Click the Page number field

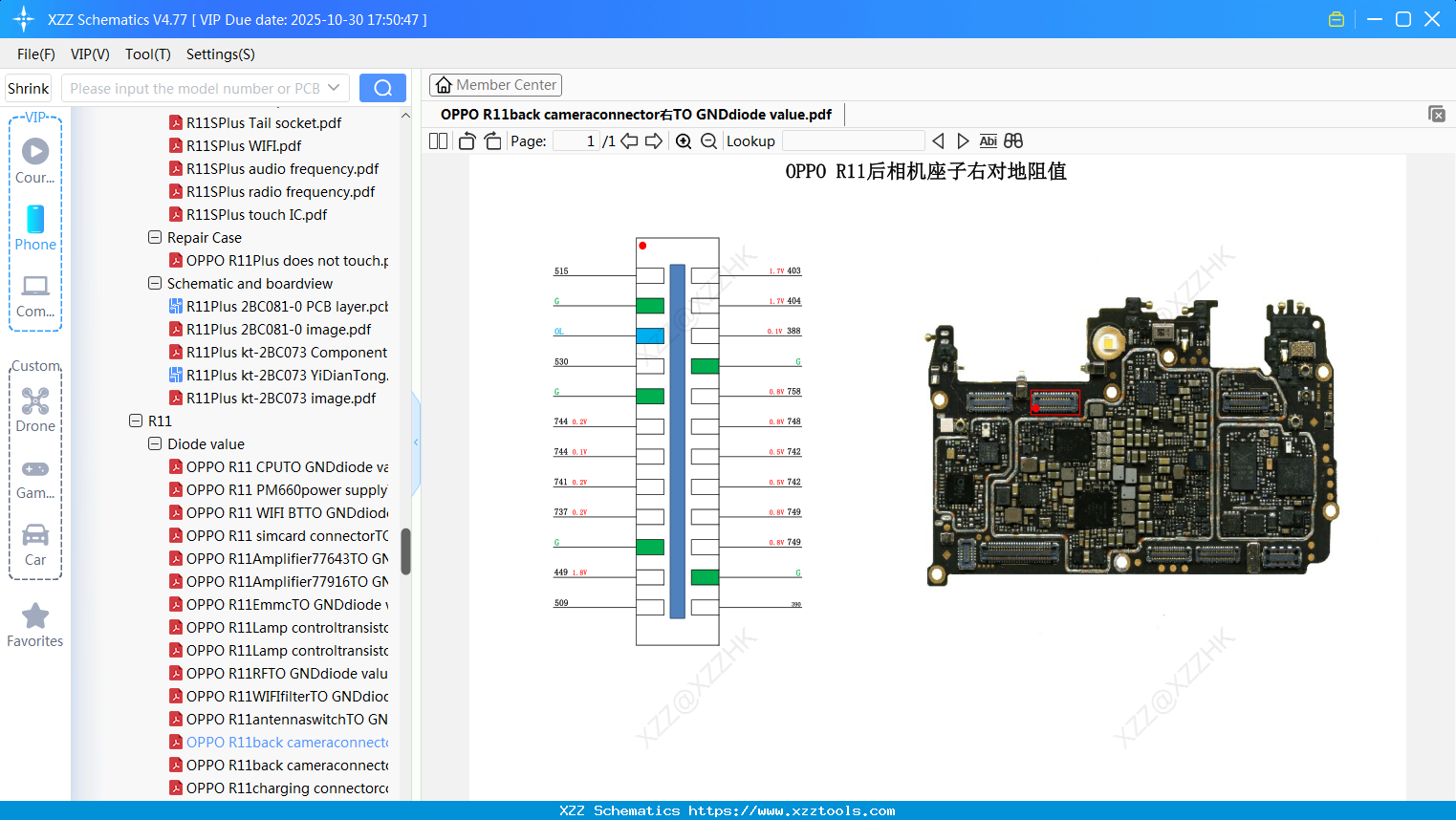[576, 141]
